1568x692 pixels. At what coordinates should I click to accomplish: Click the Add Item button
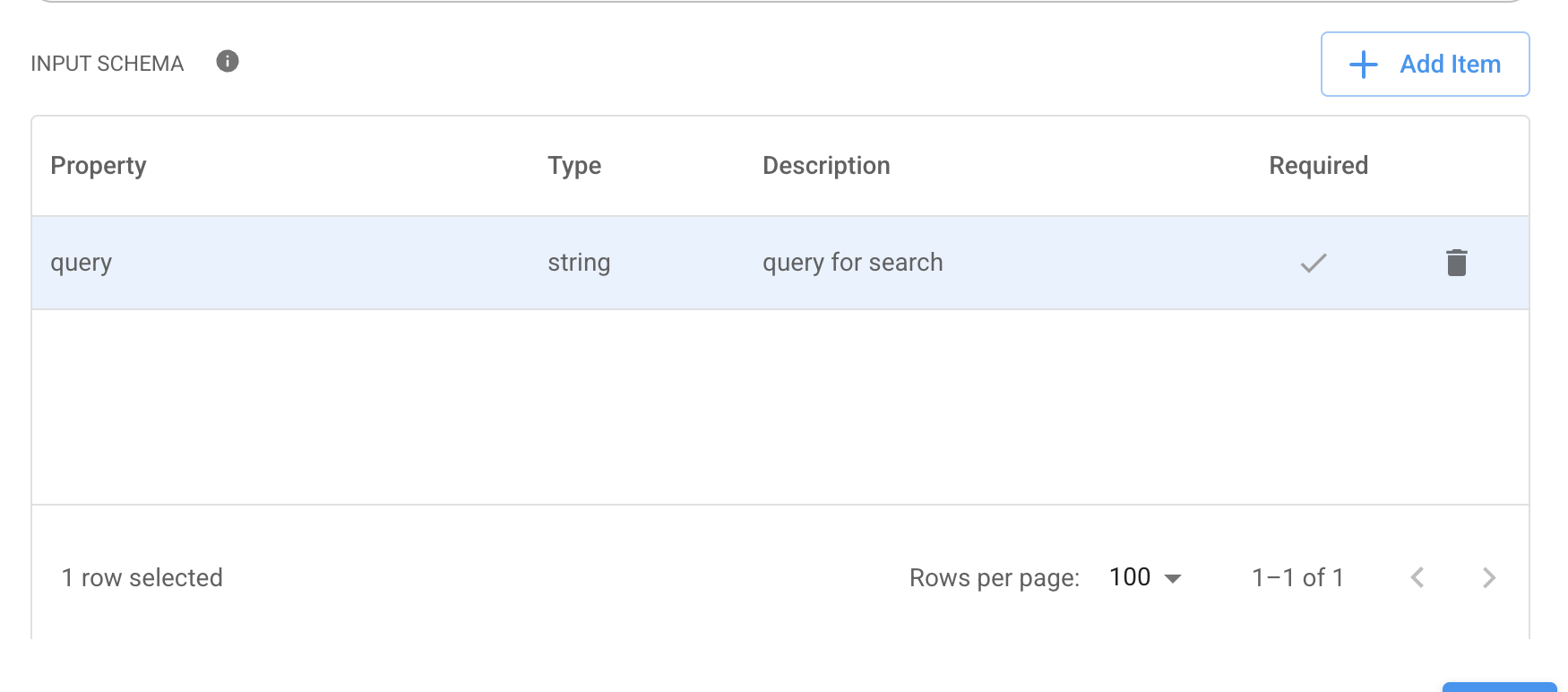coord(1425,65)
